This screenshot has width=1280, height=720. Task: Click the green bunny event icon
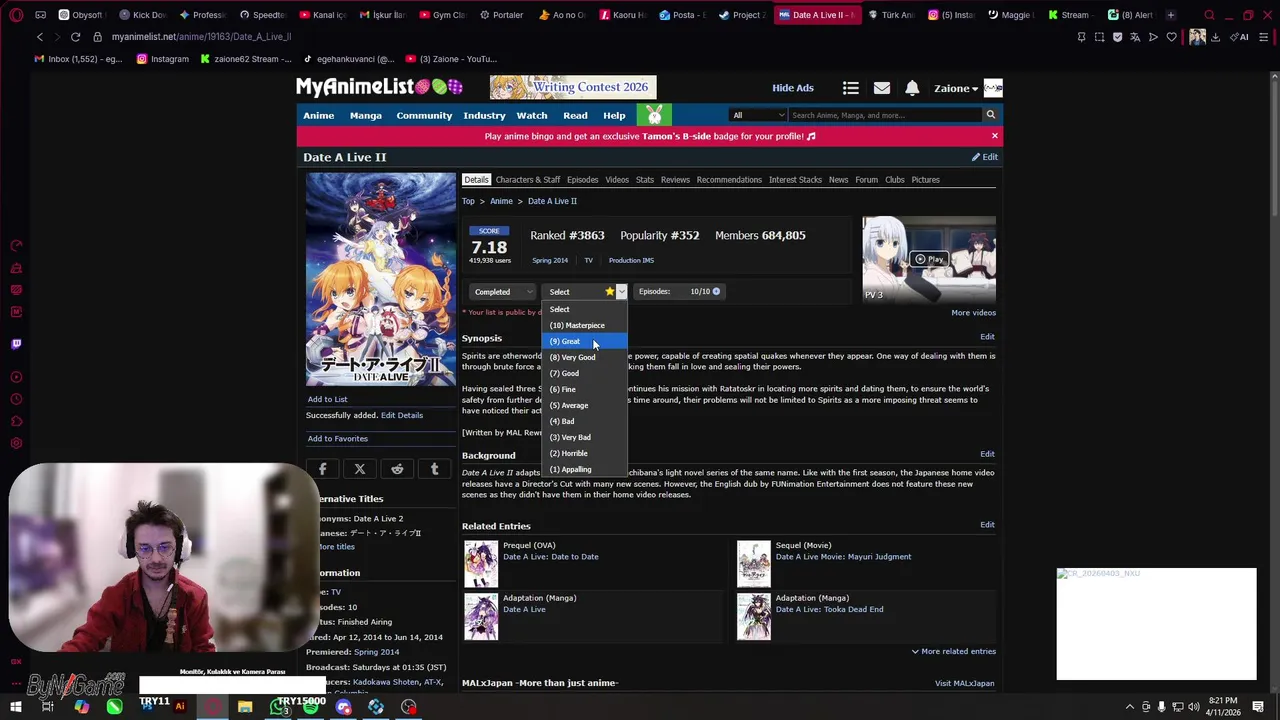pyautogui.click(x=654, y=115)
